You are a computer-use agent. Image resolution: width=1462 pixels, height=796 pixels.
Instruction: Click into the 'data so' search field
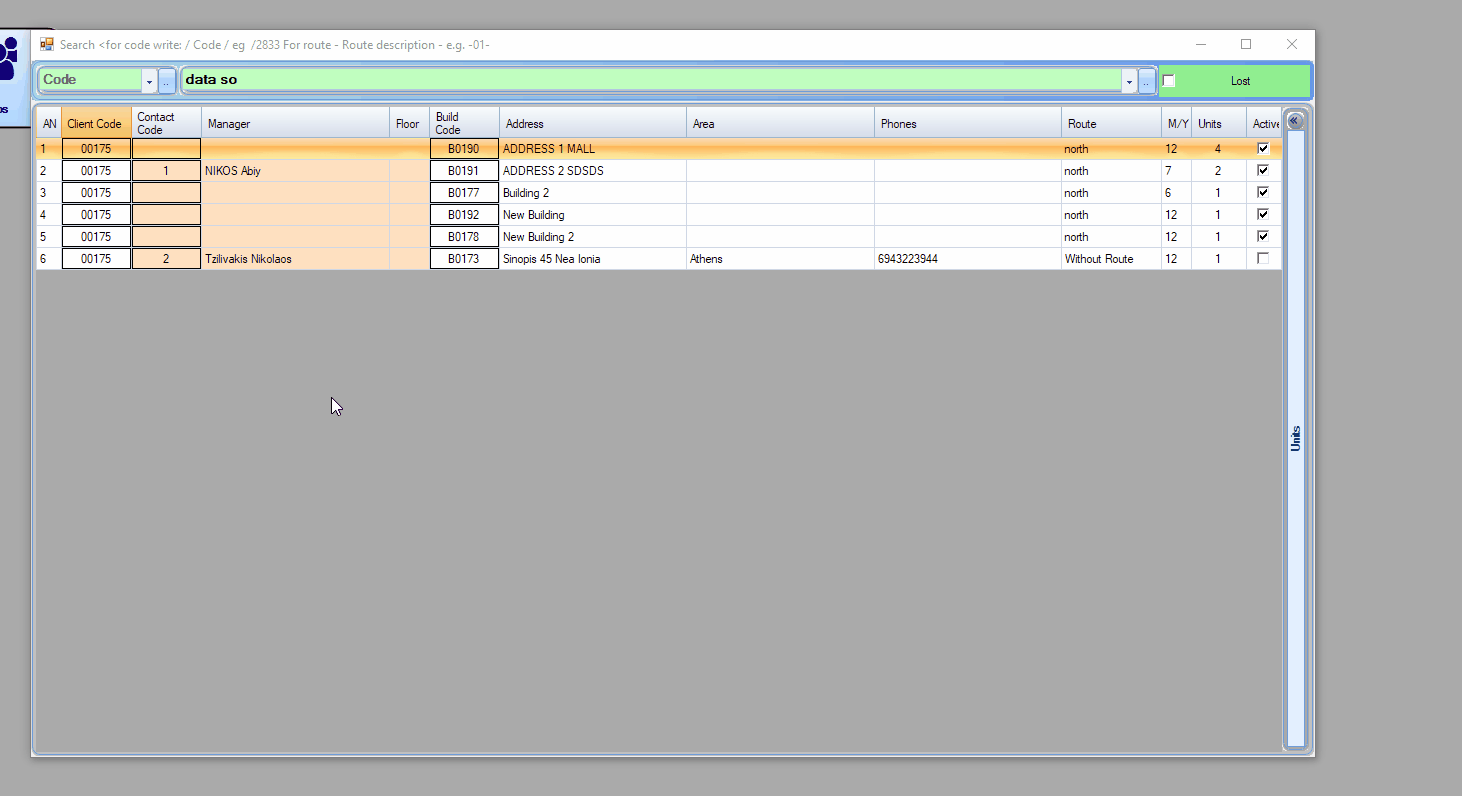[650, 80]
